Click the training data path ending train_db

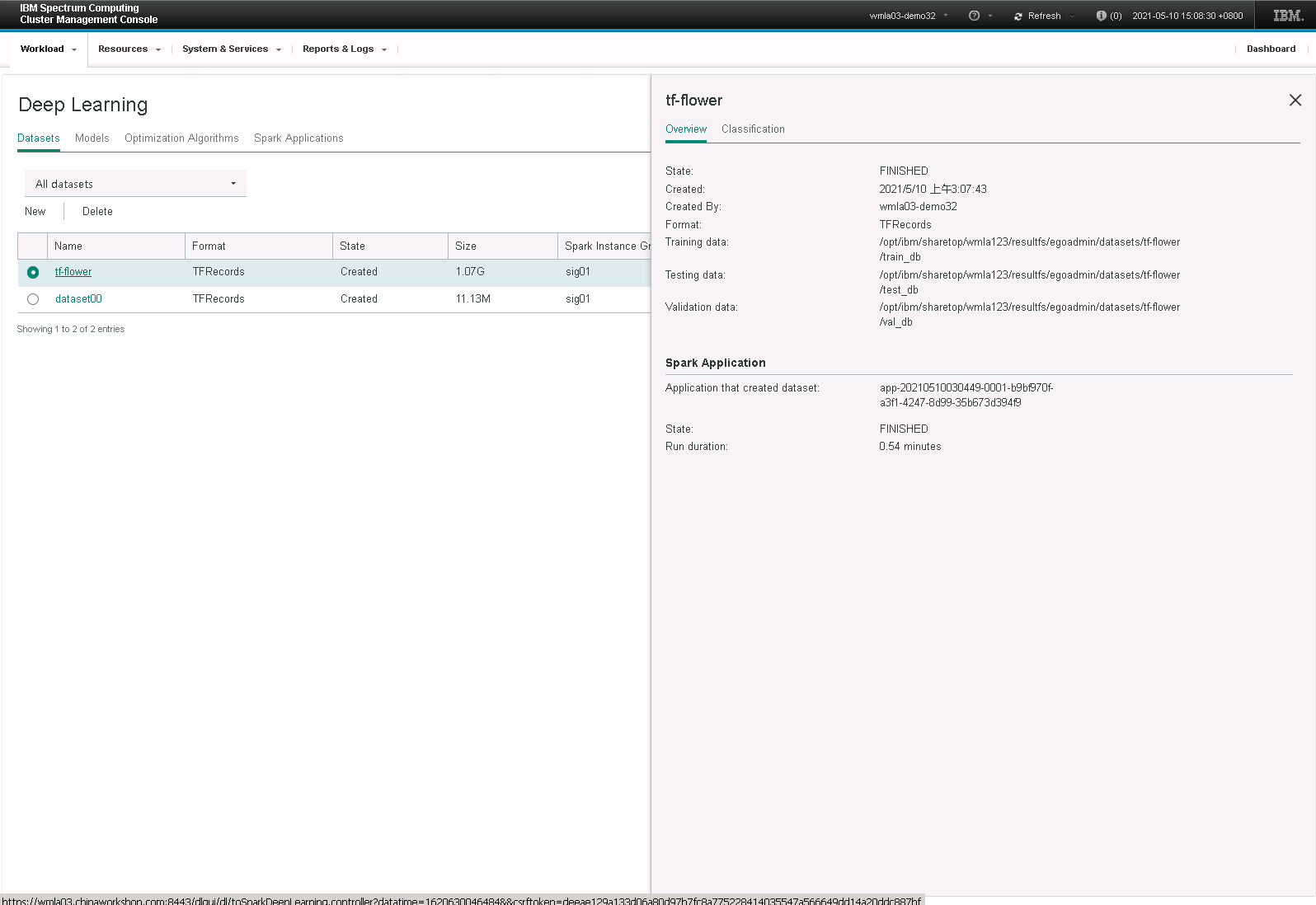point(1030,250)
